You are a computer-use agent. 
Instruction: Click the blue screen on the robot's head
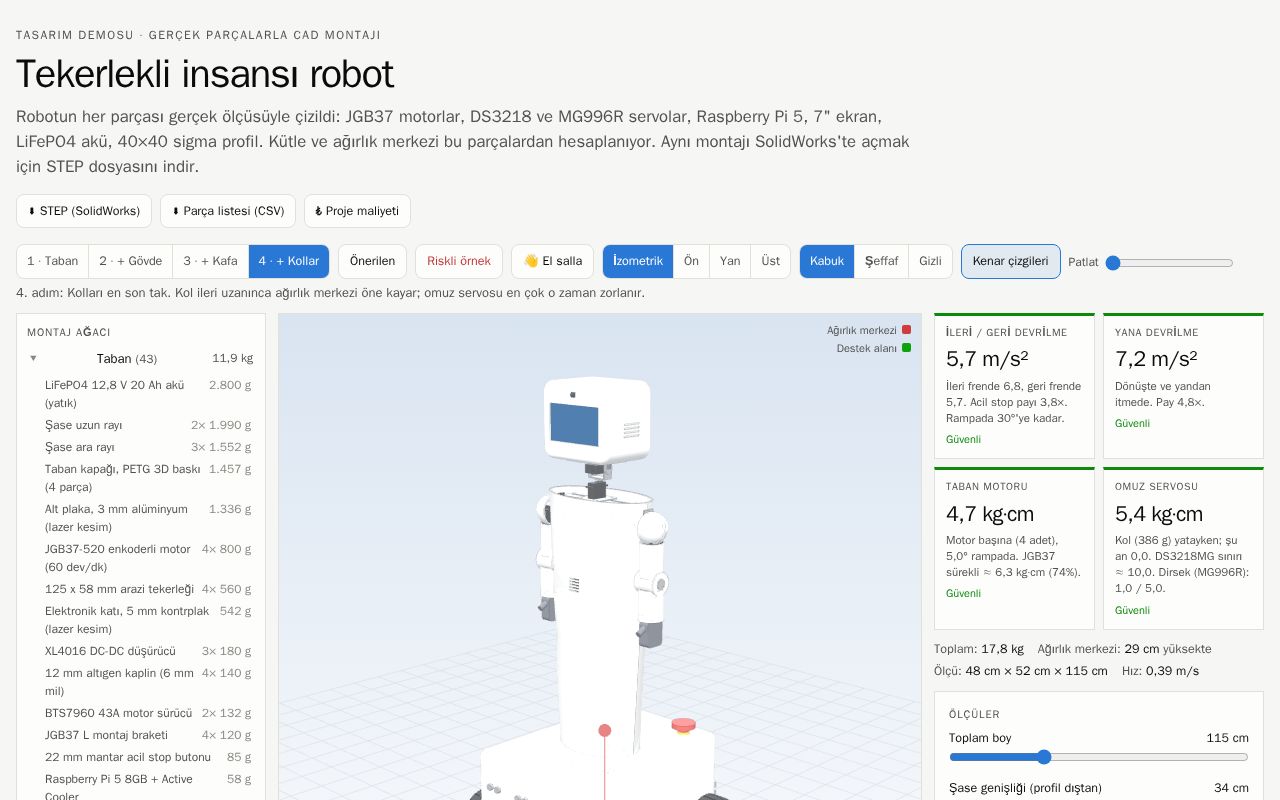click(574, 424)
